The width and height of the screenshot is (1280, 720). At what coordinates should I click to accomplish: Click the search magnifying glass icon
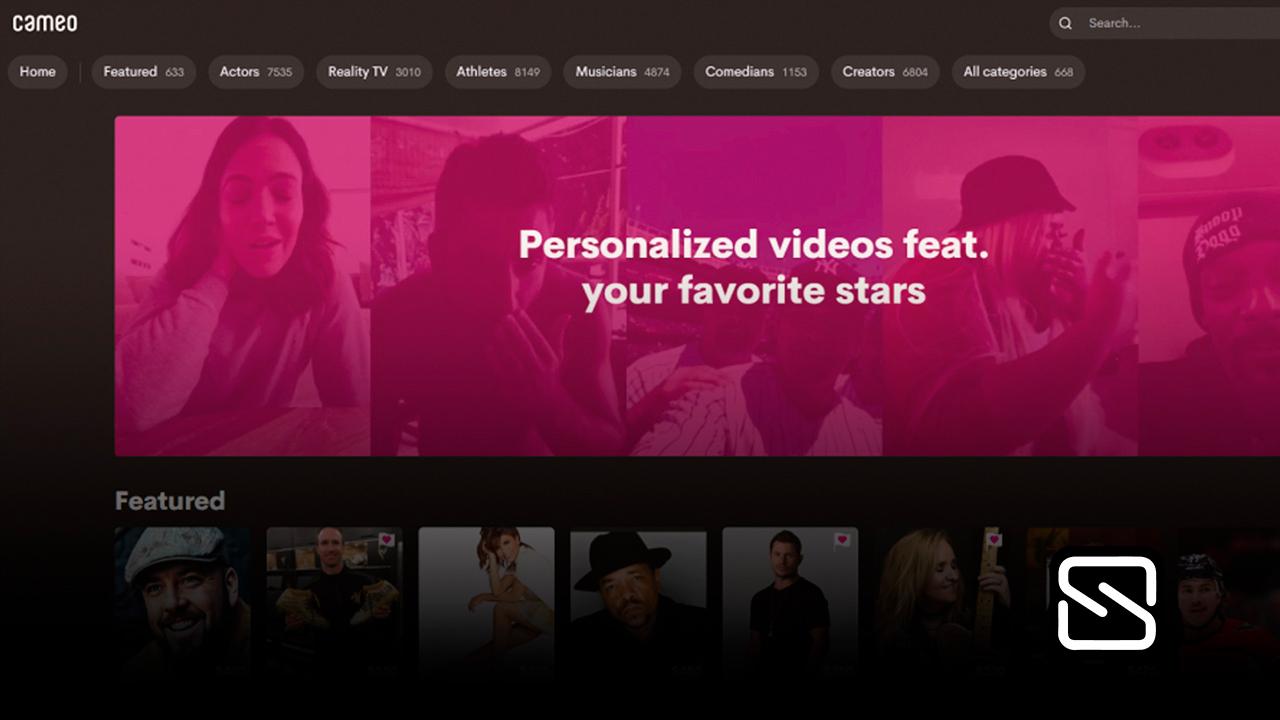coord(1065,23)
